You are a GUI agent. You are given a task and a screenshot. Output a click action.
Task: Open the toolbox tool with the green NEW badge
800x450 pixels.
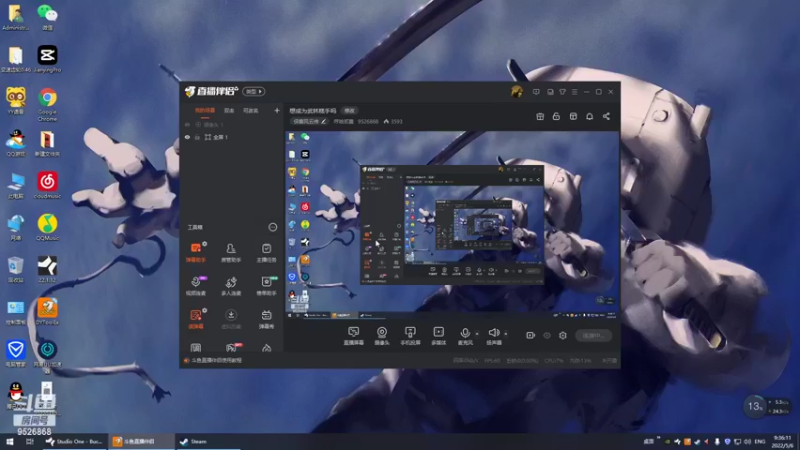[x=266, y=286]
